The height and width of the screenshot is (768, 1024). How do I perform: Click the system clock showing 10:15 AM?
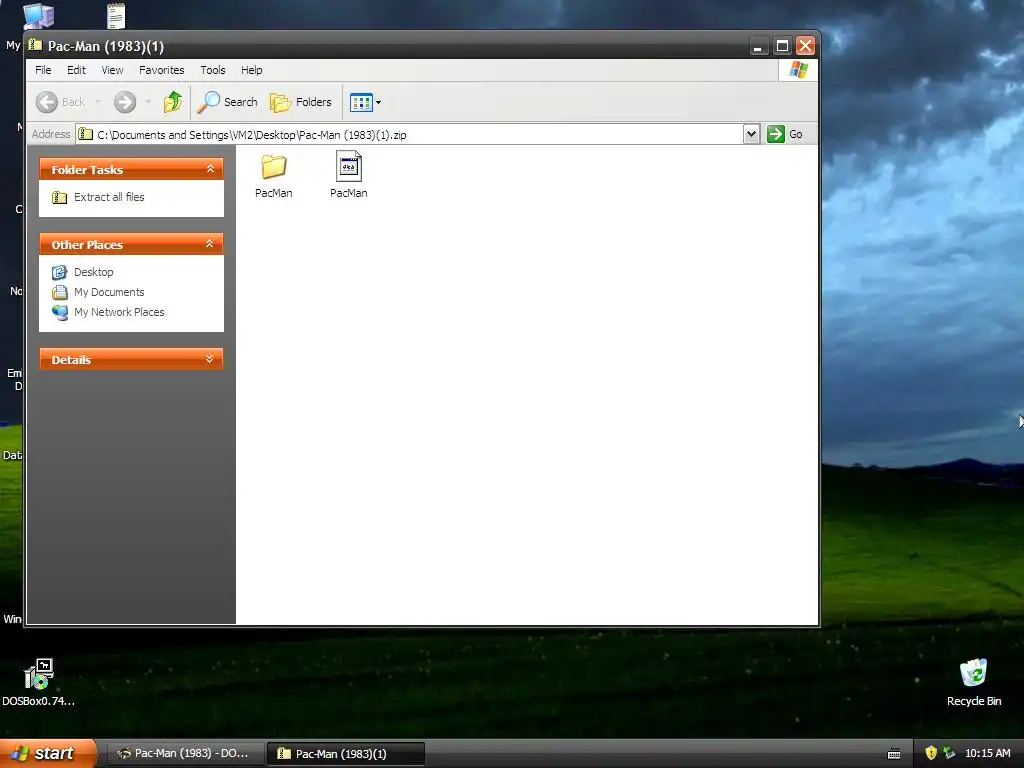pos(987,753)
